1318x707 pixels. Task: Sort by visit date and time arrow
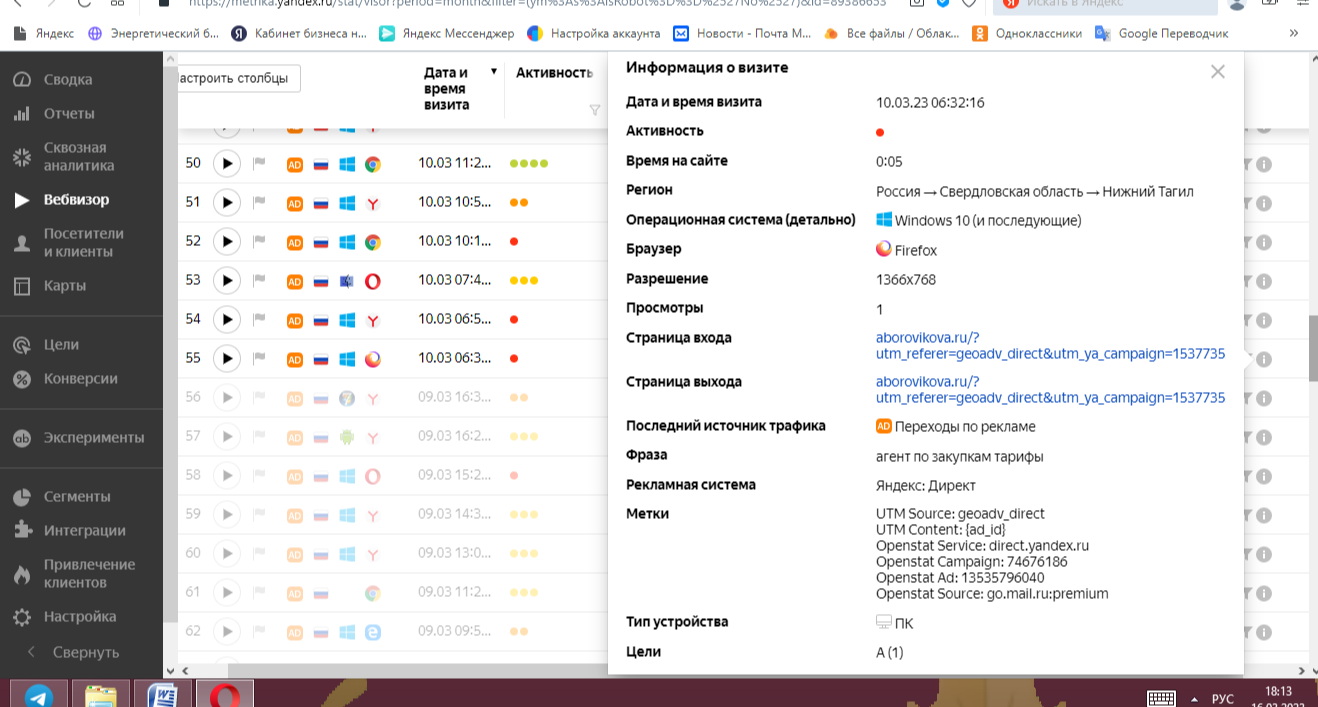click(493, 72)
